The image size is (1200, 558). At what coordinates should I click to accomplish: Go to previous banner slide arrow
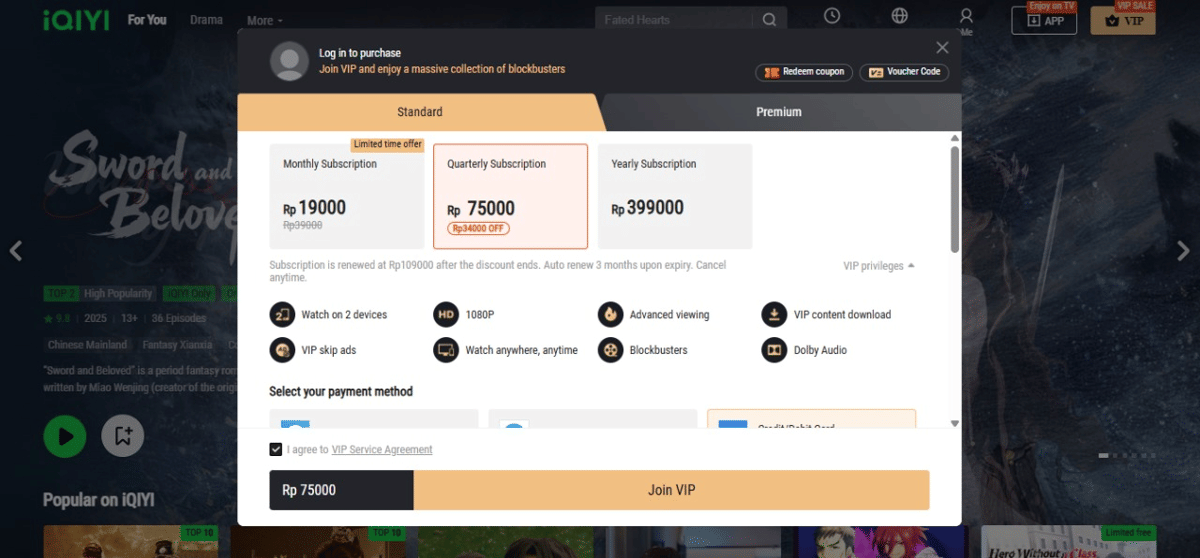point(16,250)
